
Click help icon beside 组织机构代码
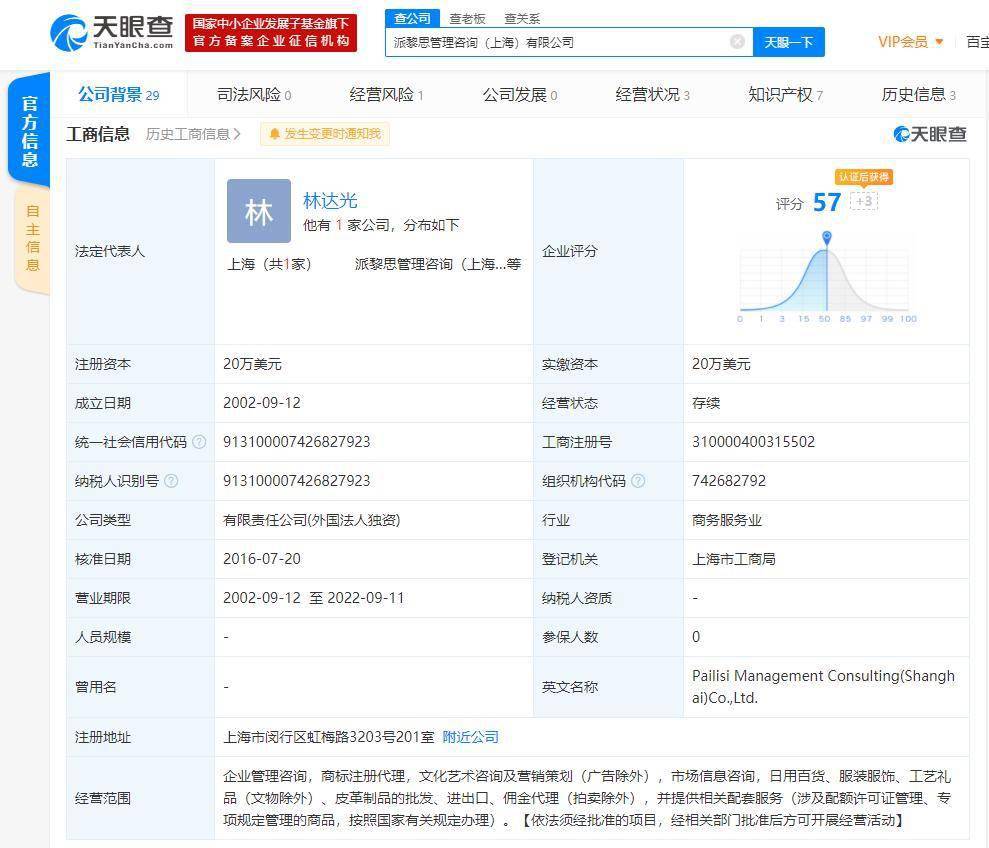tap(638, 481)
